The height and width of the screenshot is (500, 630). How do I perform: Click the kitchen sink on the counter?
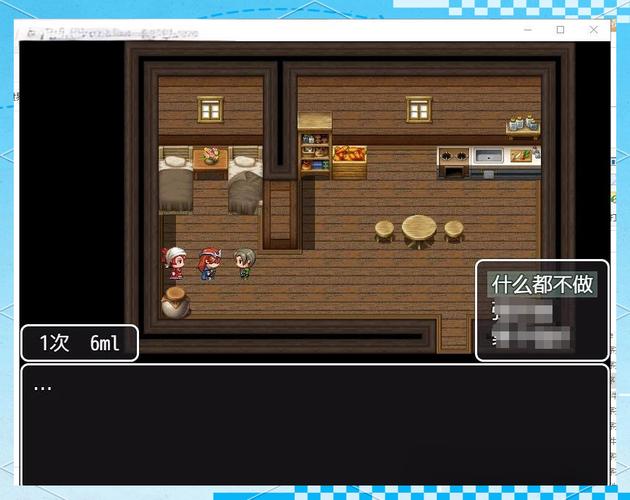click(x=489, y=158)
